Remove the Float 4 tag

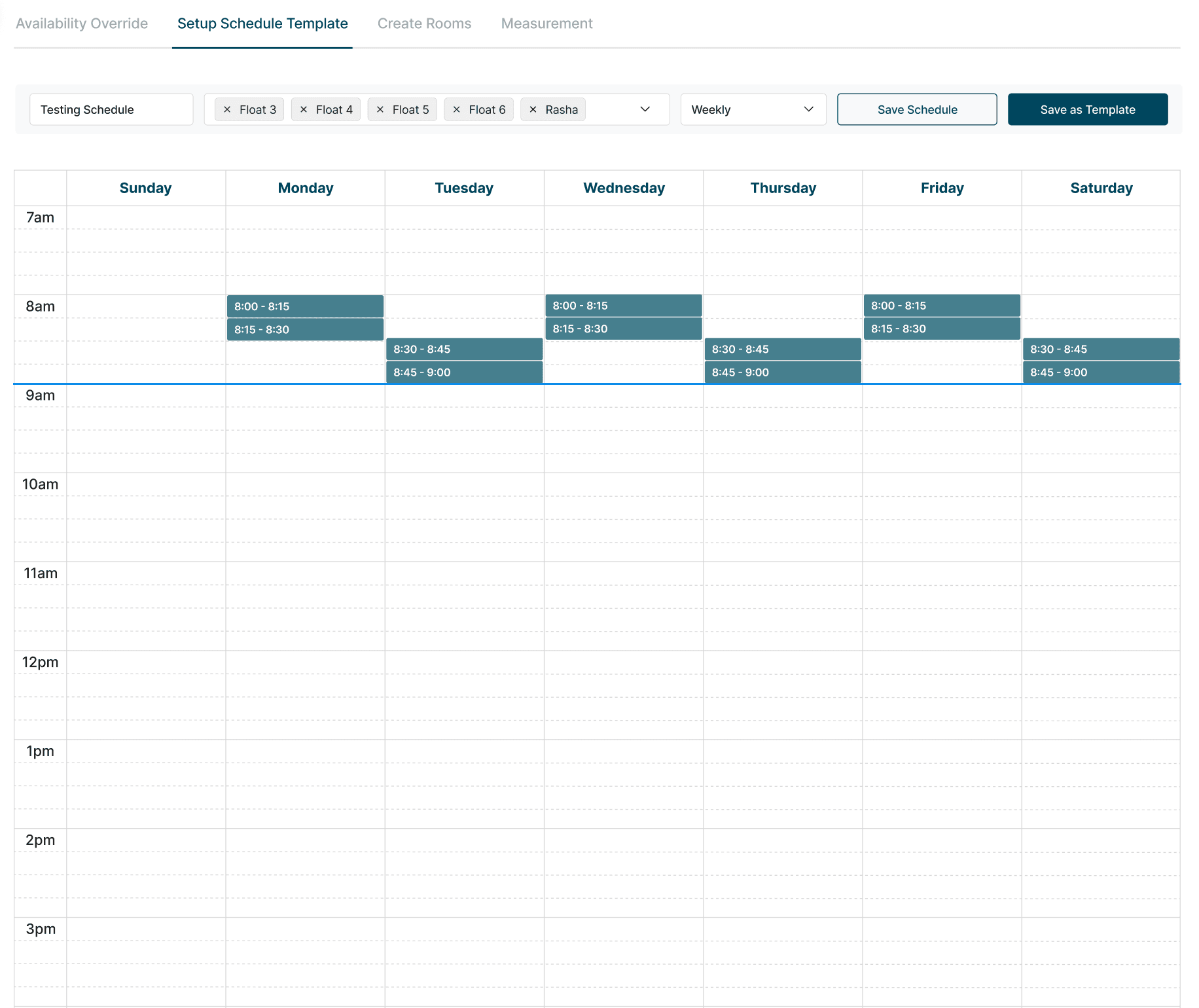click(x=304, y=110)
